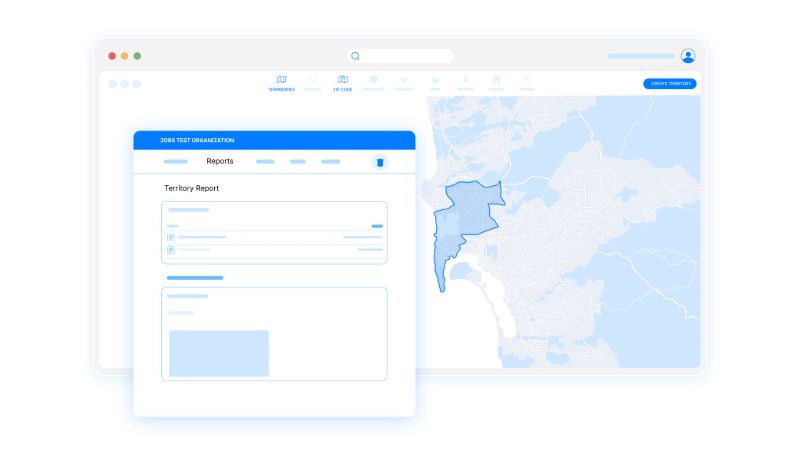This screenshot has width=800, height=450.
Task: Click second document icon in Territory Report
Action: point(171,249)
